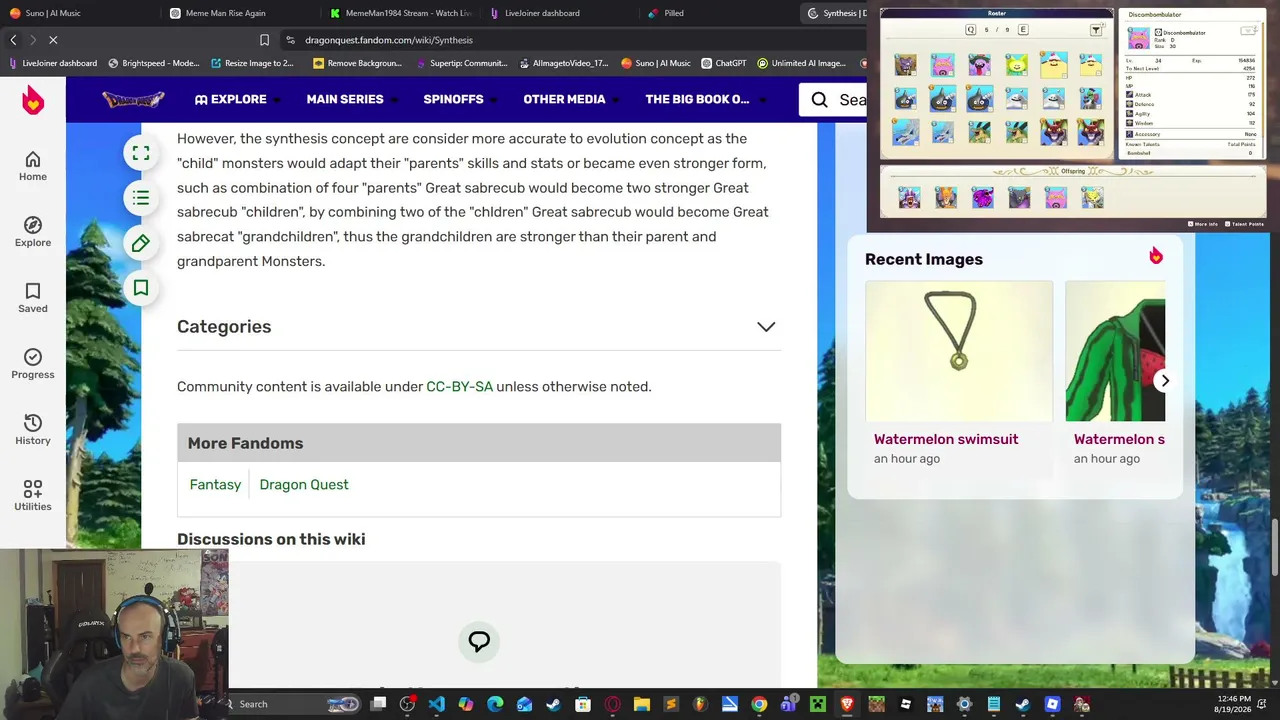
Task: Click the Dragon Quest wiki logo
Action: coord(133,99)
